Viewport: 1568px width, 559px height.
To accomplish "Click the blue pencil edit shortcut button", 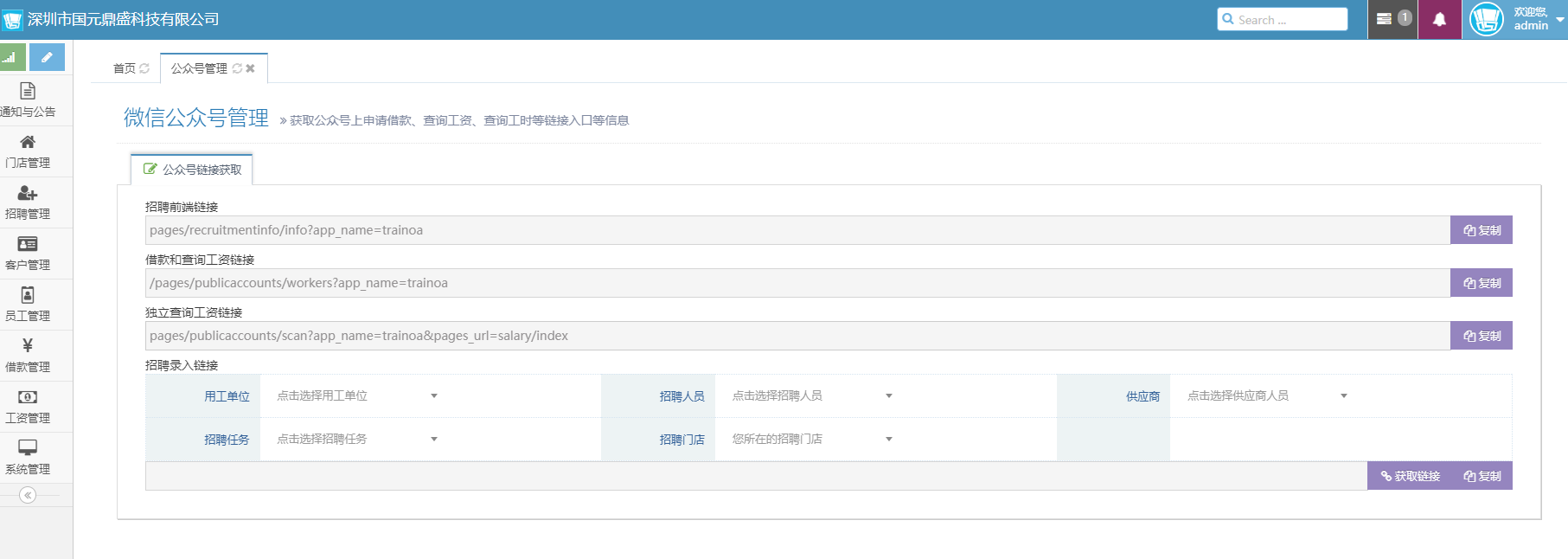I will coord(47,57).
